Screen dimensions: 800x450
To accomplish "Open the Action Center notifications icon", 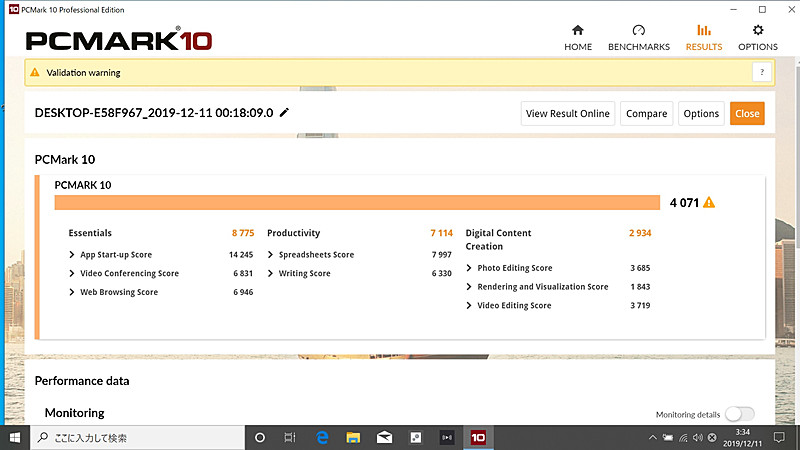I will coord(779,437).
